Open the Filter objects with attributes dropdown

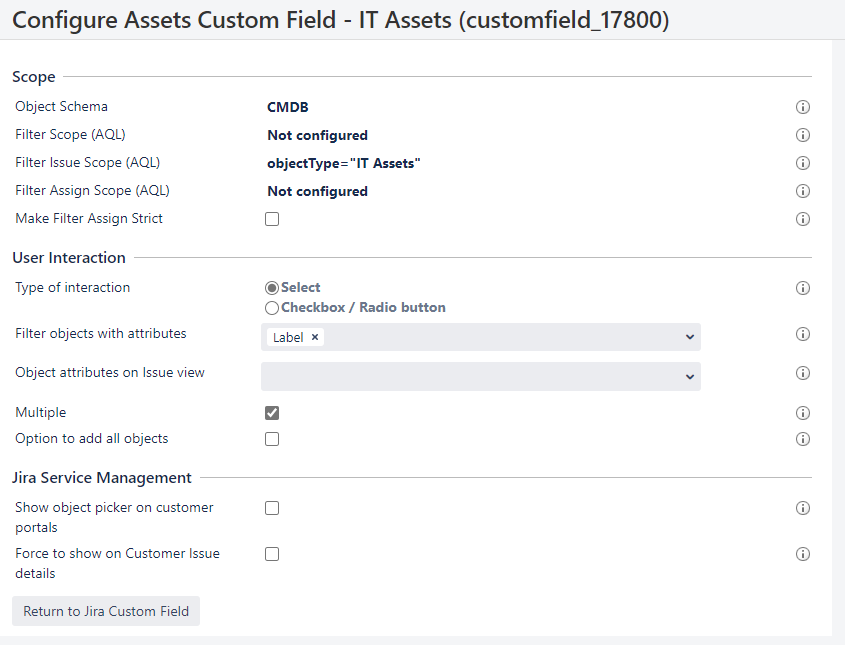690,337
